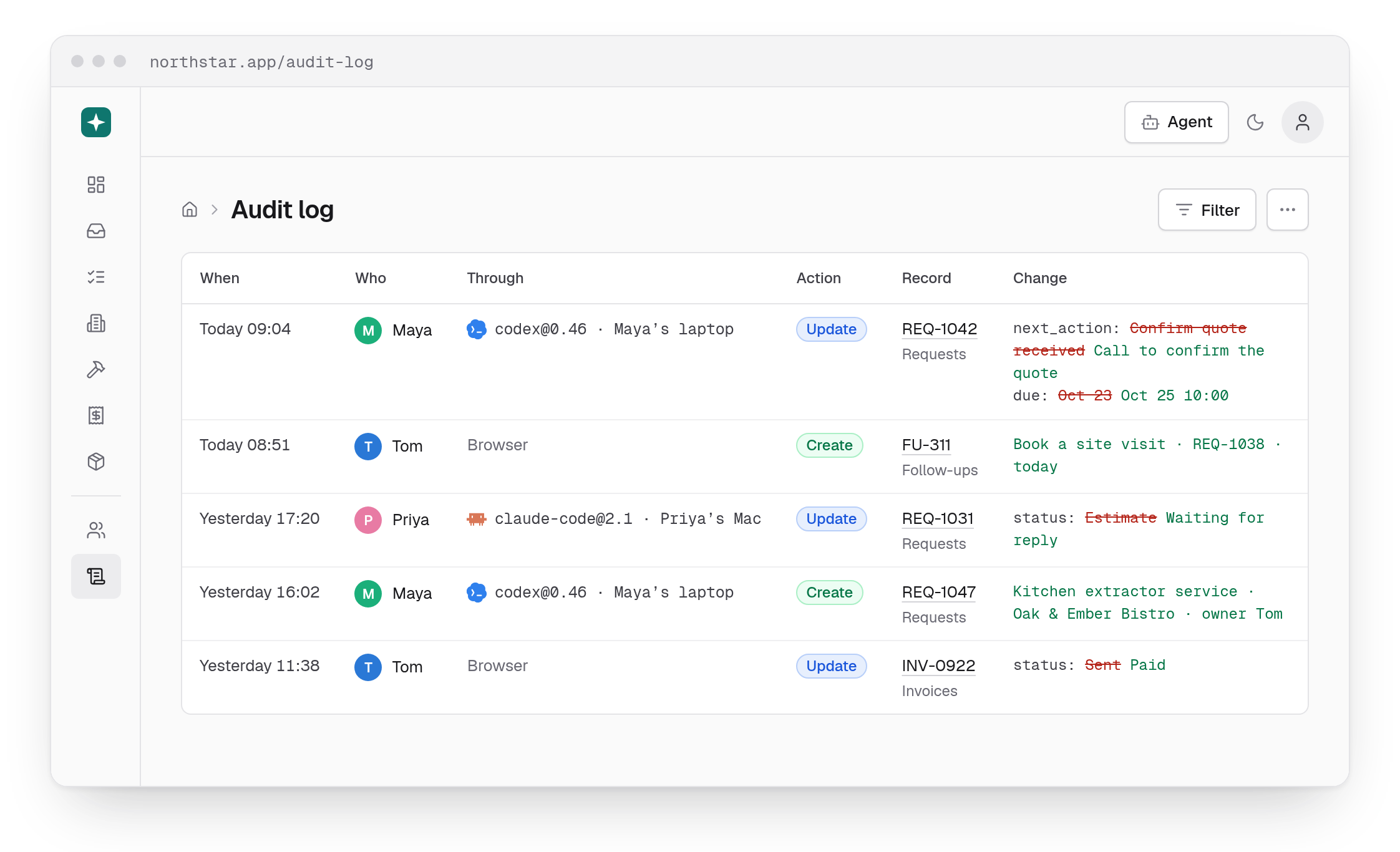Open the documents icon in sidebar
Screen dimensions: 1400x852
point(96,323)
